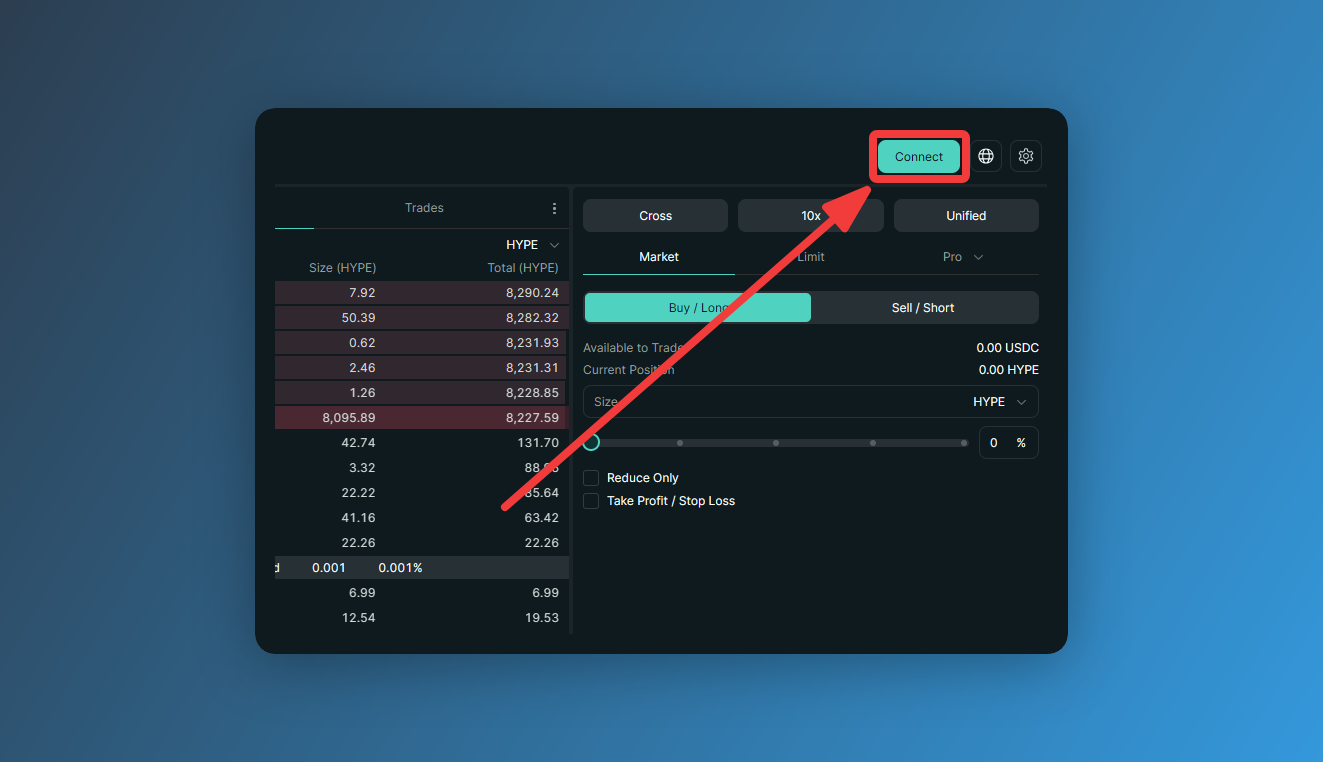Screen dimensions: 1323x762
Task: Enable the Reduce Only checkbox
Action: coord(591,478)
